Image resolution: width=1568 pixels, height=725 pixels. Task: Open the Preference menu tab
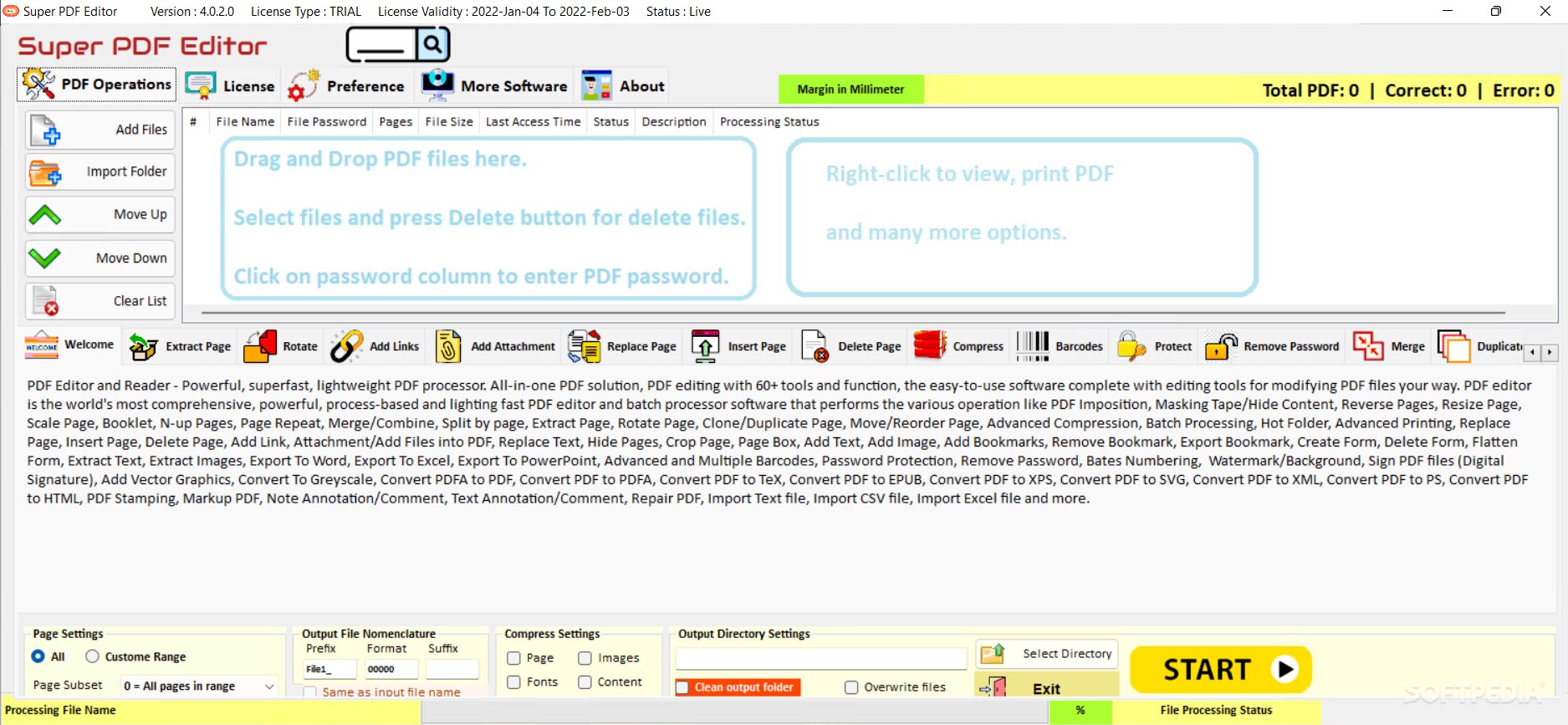[346, 85]
